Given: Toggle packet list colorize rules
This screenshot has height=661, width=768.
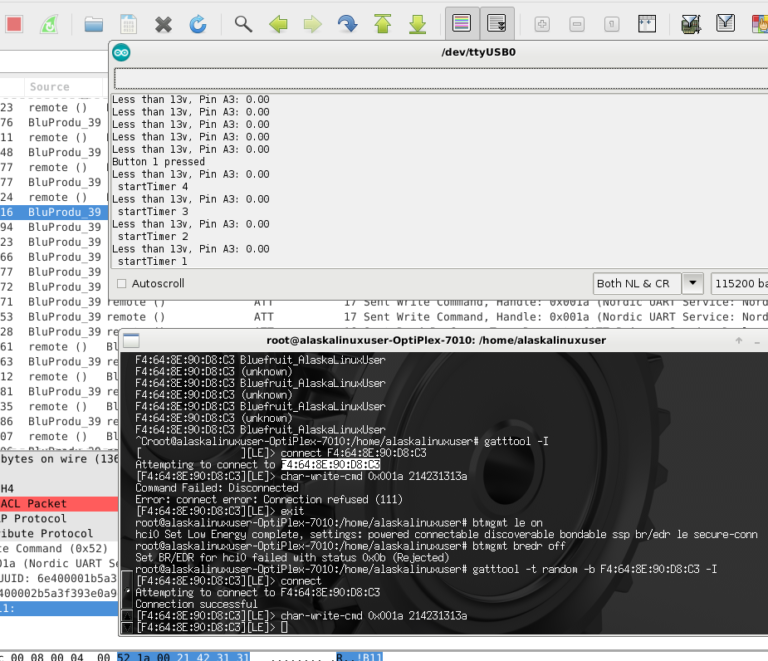Looking at the screenshot, I should coord(460,23).
